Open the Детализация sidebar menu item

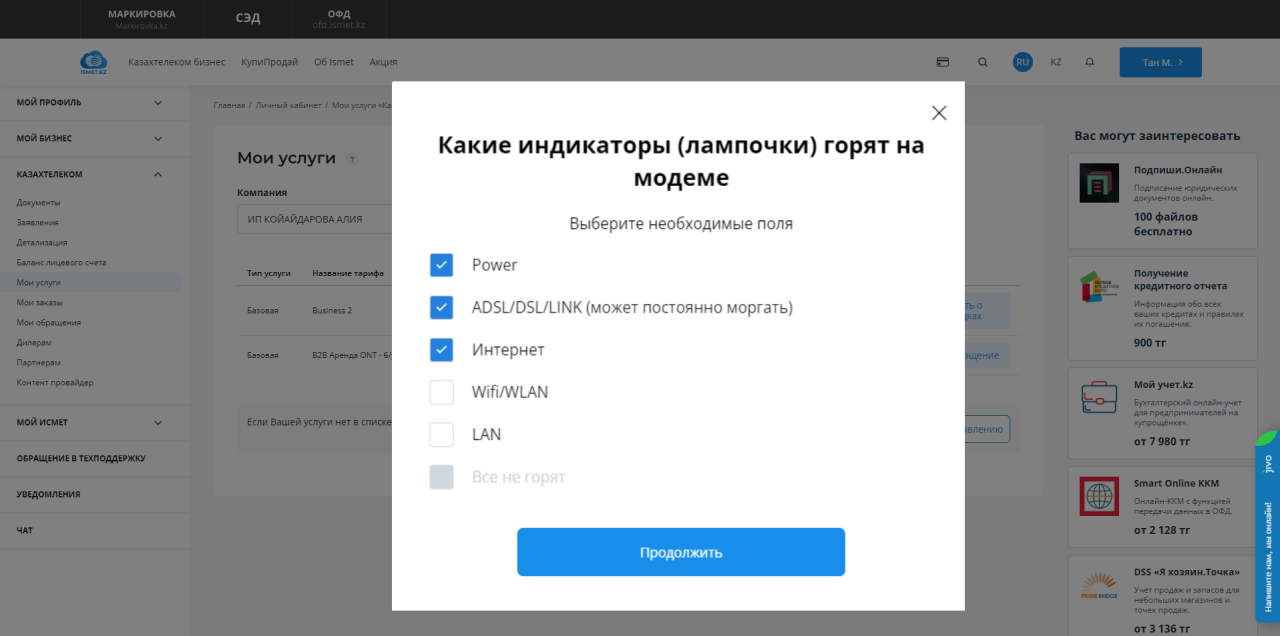[x=42, y=242]
